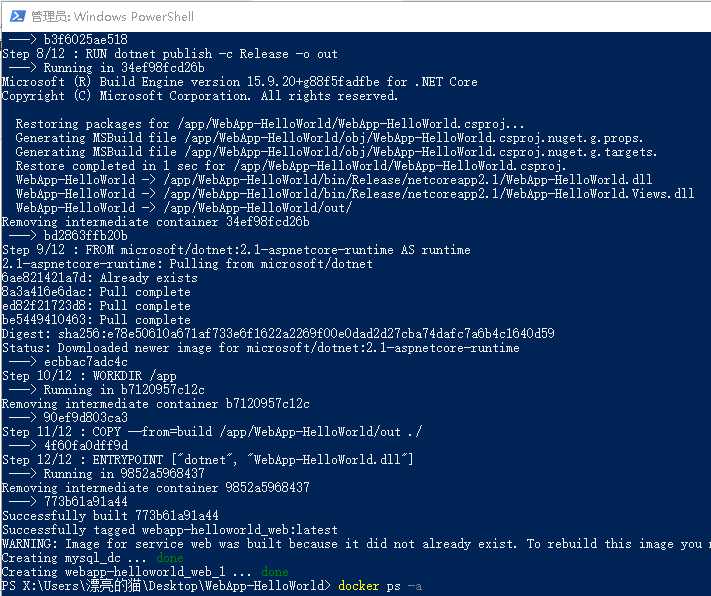Click the green 'done' after mysql_dc
The image size is (711, 596).
coord(170,558)
